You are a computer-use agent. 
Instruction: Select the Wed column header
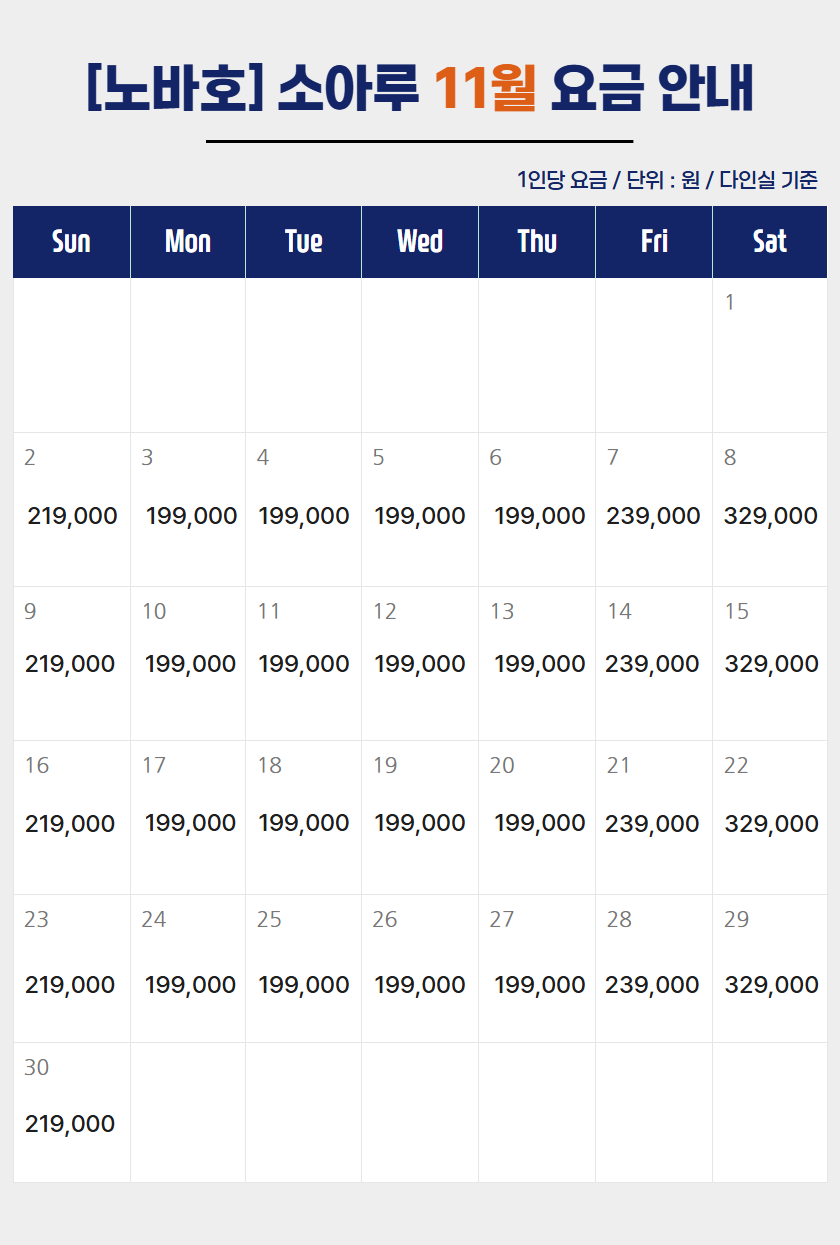click(420, 241)
